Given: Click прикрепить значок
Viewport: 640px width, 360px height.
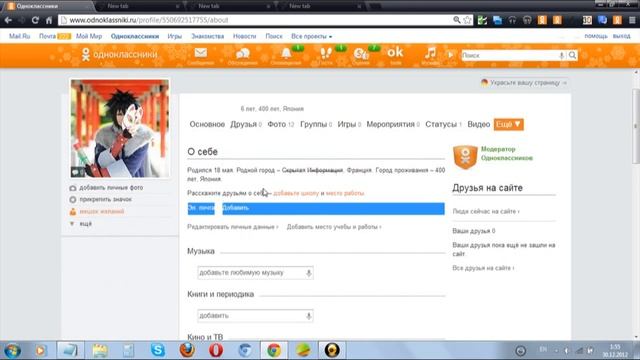Looking at the screenshot, I should click(105, 200).
